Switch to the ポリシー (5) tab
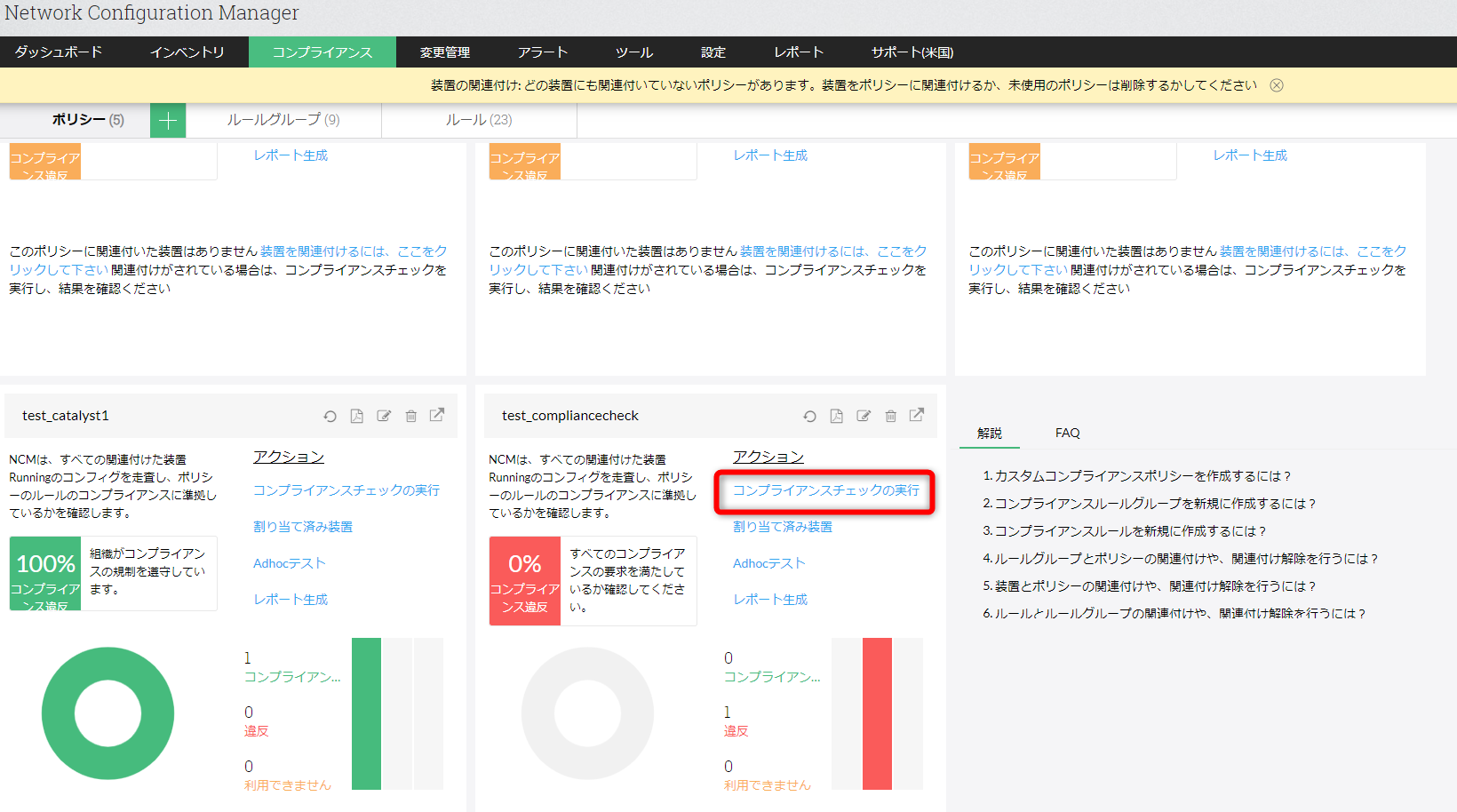1457x812 pixels. (88, 120)
